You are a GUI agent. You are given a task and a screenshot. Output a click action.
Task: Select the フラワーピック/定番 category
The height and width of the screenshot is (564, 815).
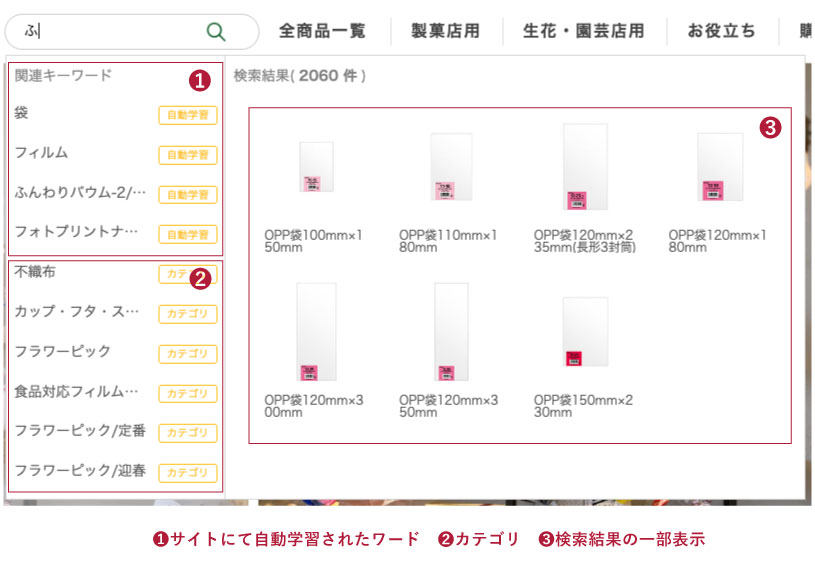(x=80, y=431)
